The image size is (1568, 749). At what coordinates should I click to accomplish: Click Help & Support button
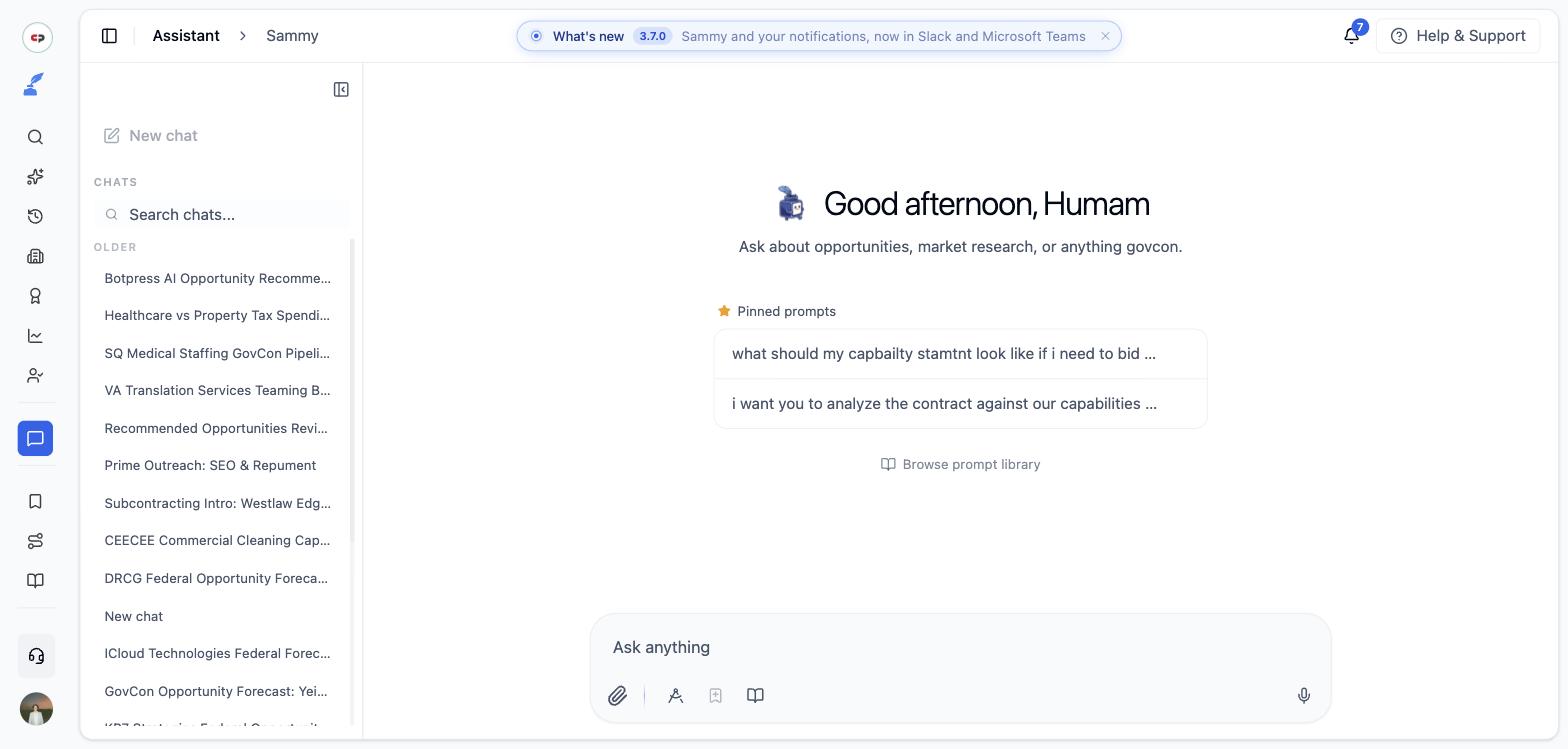1458,36
